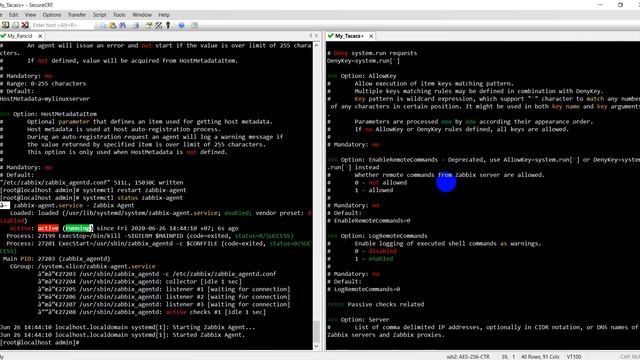
Task: Open the Options menu
Action: (52, 15)
